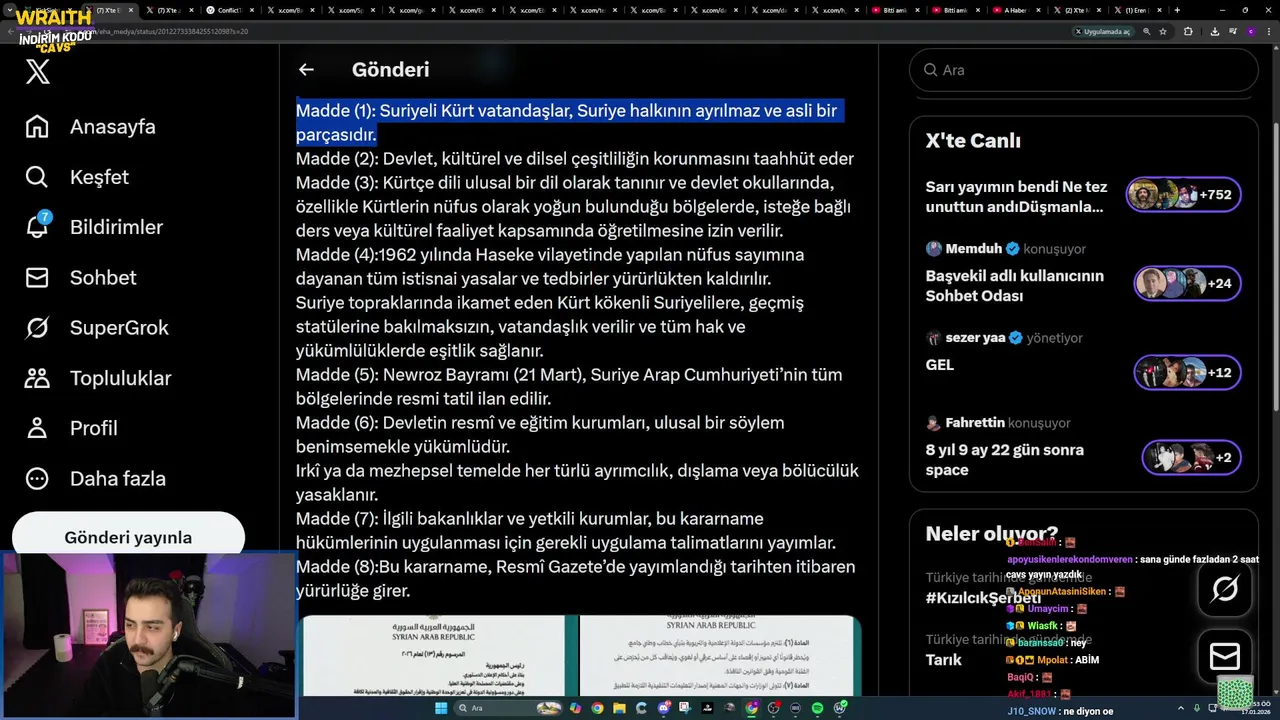This screenshot has width=1280, height=720.
Task: Click the Grok floating button
Action: click(x=1224, y=588)
